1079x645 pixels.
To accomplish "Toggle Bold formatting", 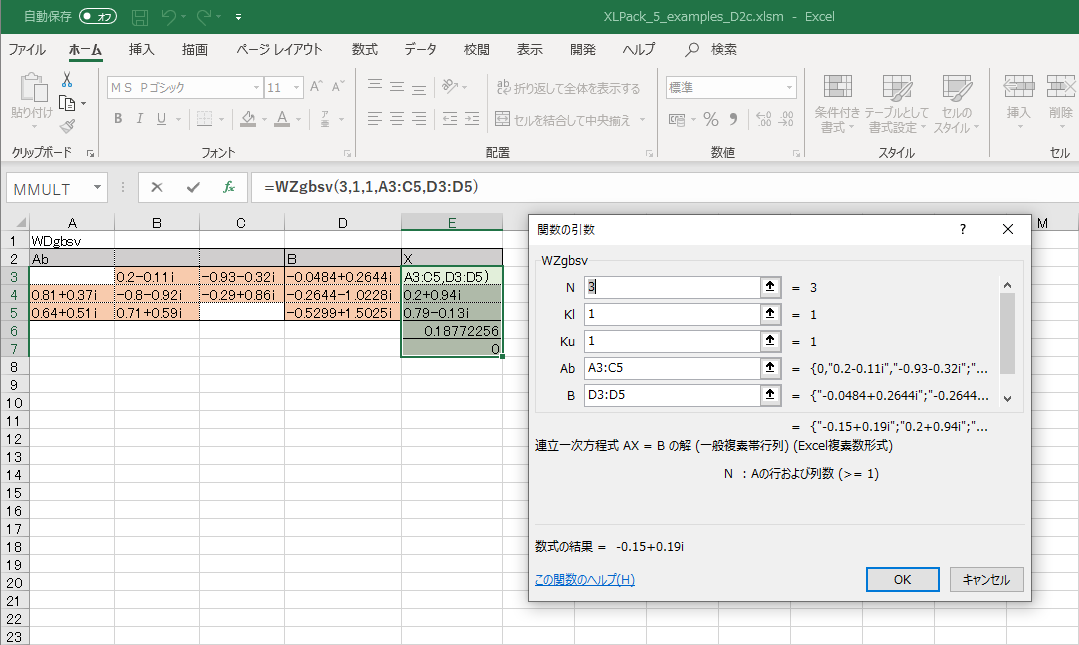I will 117,119.
